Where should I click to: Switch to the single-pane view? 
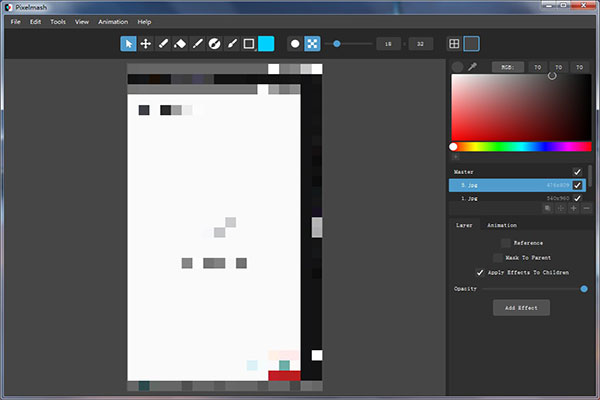(x=471, y=44)
